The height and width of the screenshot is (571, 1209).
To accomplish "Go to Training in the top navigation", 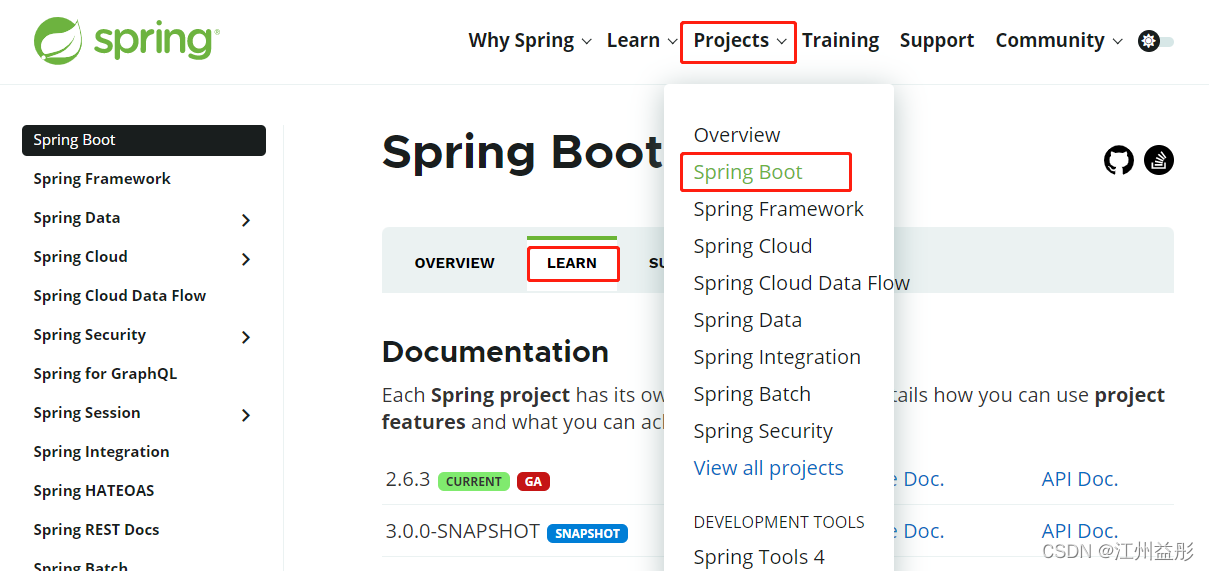I will pyautogui.click(x=840, y=41).
